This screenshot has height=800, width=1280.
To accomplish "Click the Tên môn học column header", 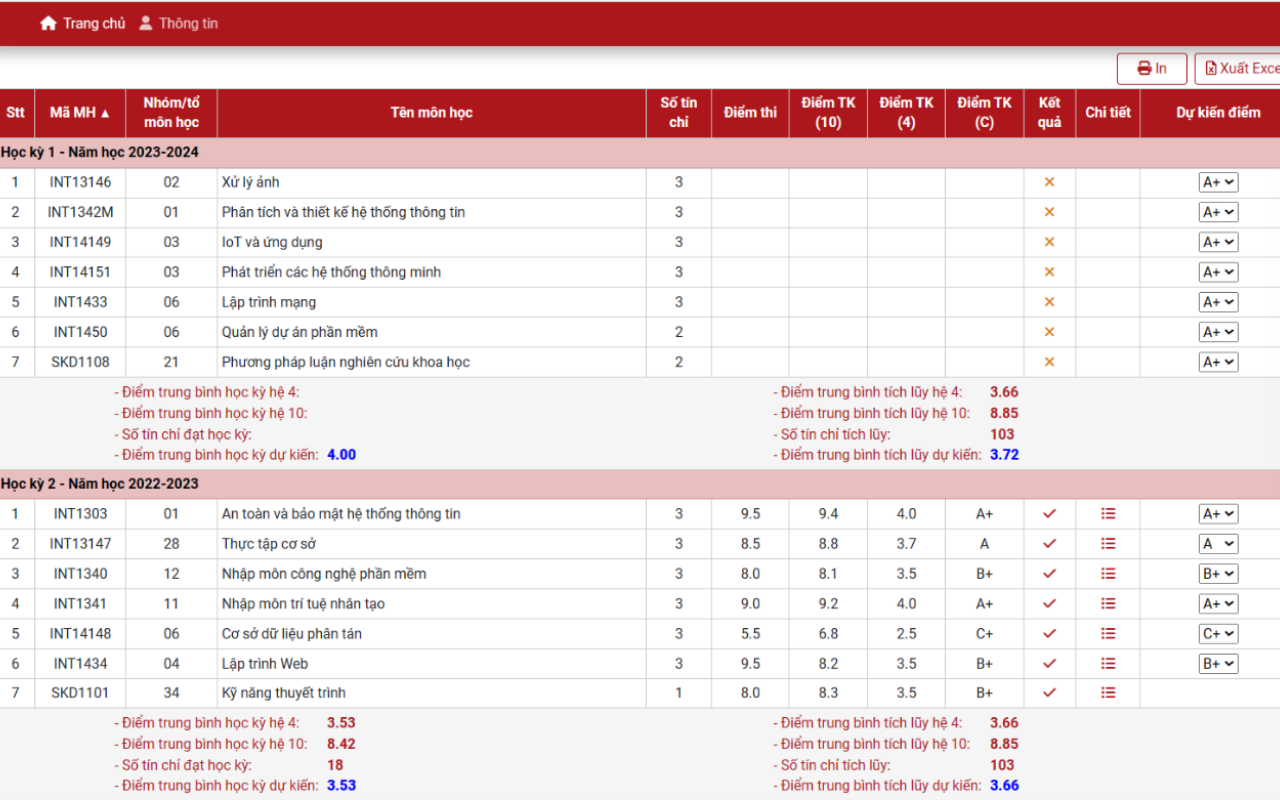I will point(431,113).
